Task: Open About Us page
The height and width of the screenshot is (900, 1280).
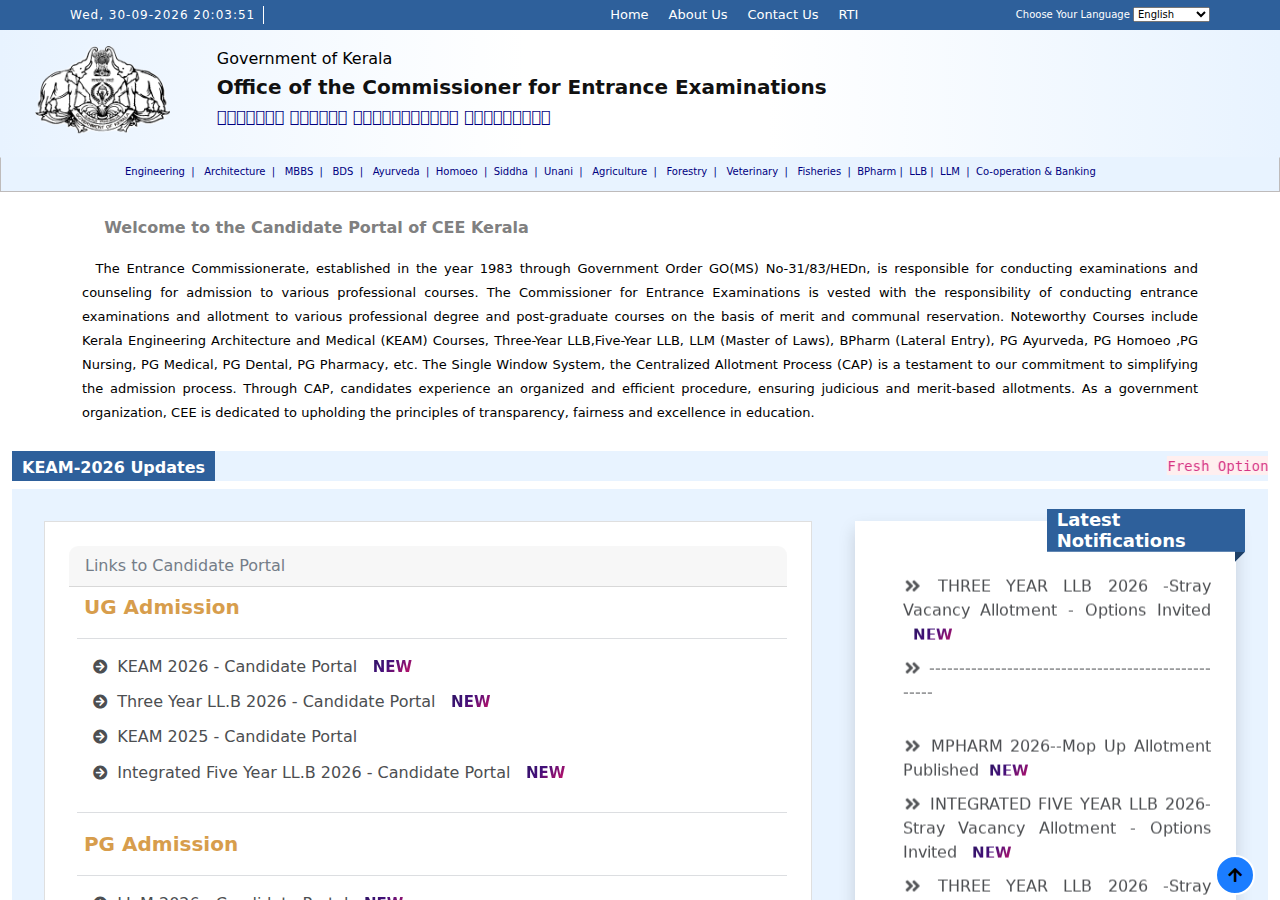Action: [698, 15]
